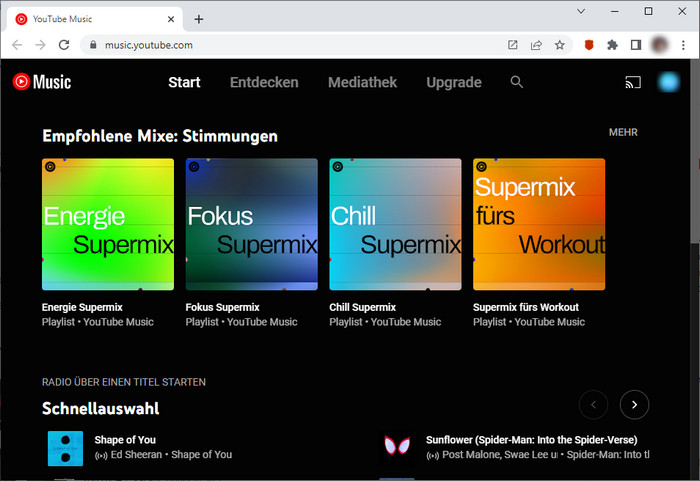Close the YouTube Music tab
This screenshot has height=481, width=700.
(171, 19)
